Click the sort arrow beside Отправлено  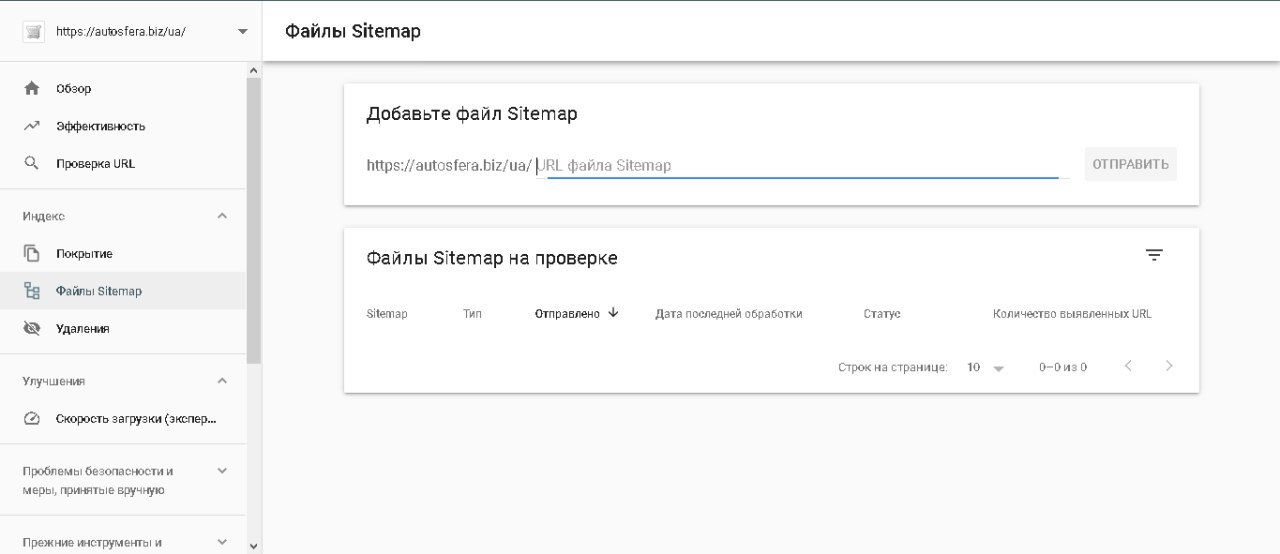pos(613,313)
